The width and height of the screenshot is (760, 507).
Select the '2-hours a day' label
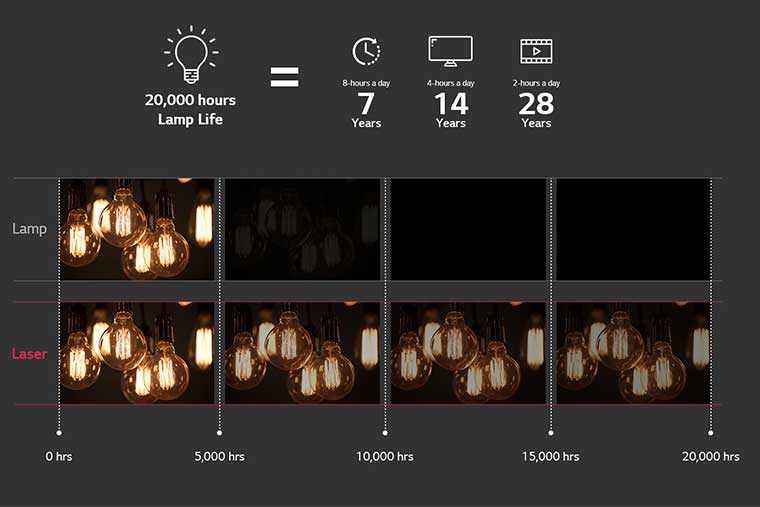(537, 83)
